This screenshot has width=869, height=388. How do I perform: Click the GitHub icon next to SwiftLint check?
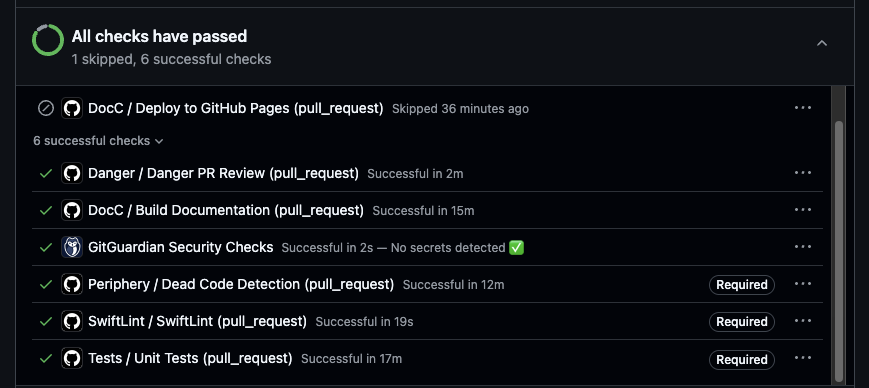tap(71, 321)
